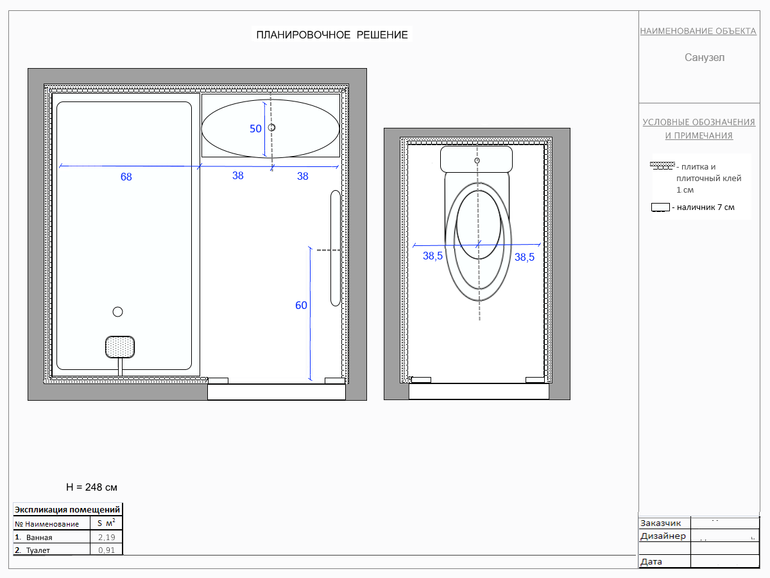Select the oval sink basin

269,128
